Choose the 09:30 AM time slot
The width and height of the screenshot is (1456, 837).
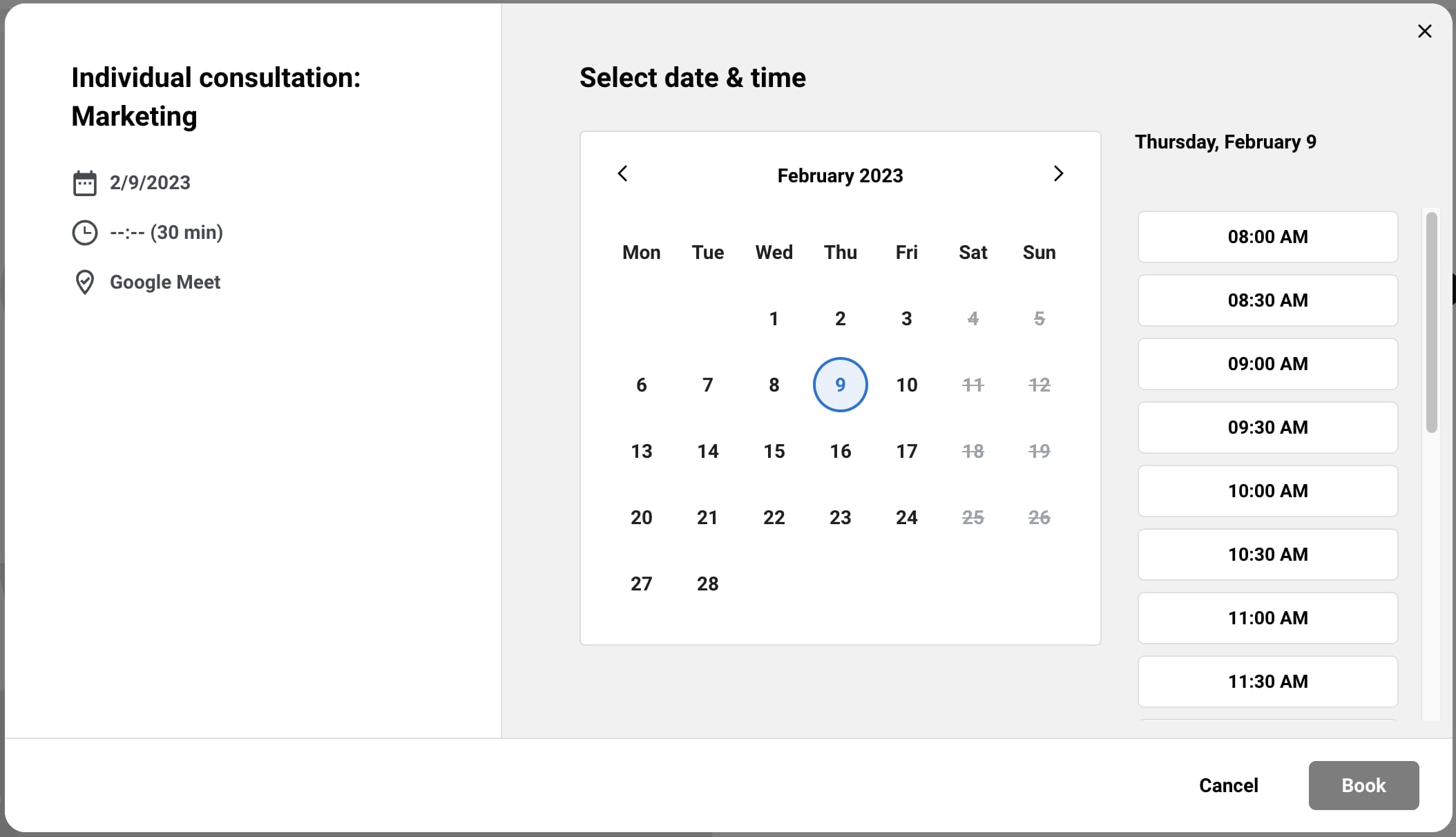click(x=1267, y=427)
